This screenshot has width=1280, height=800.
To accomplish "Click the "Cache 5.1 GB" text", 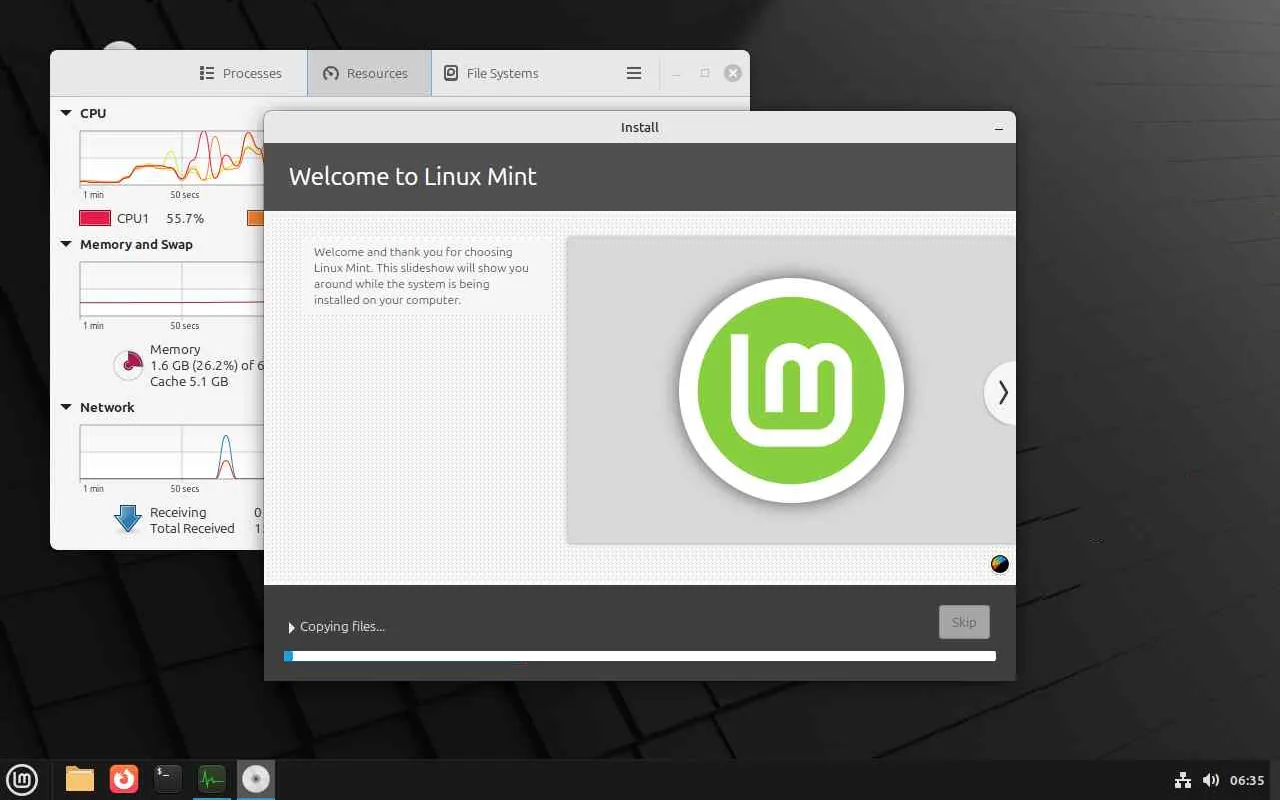I will [189, 382].
